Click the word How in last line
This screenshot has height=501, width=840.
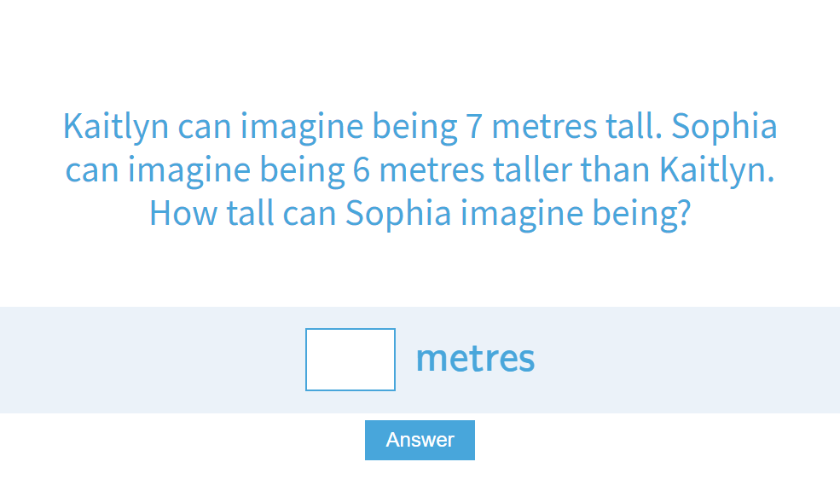click(177, 213)
